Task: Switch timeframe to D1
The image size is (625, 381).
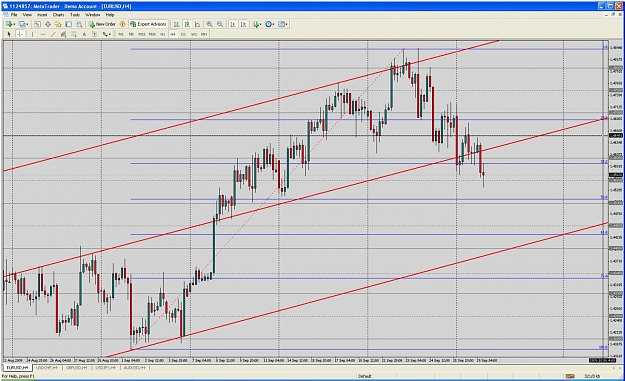Action: click(x=183, y=34)
